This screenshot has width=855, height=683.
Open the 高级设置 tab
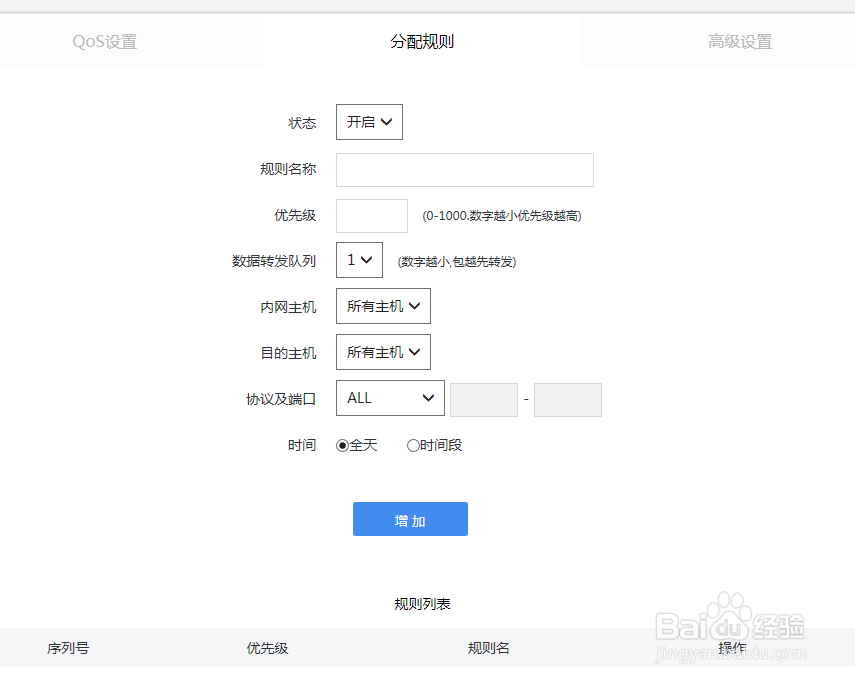740,41
